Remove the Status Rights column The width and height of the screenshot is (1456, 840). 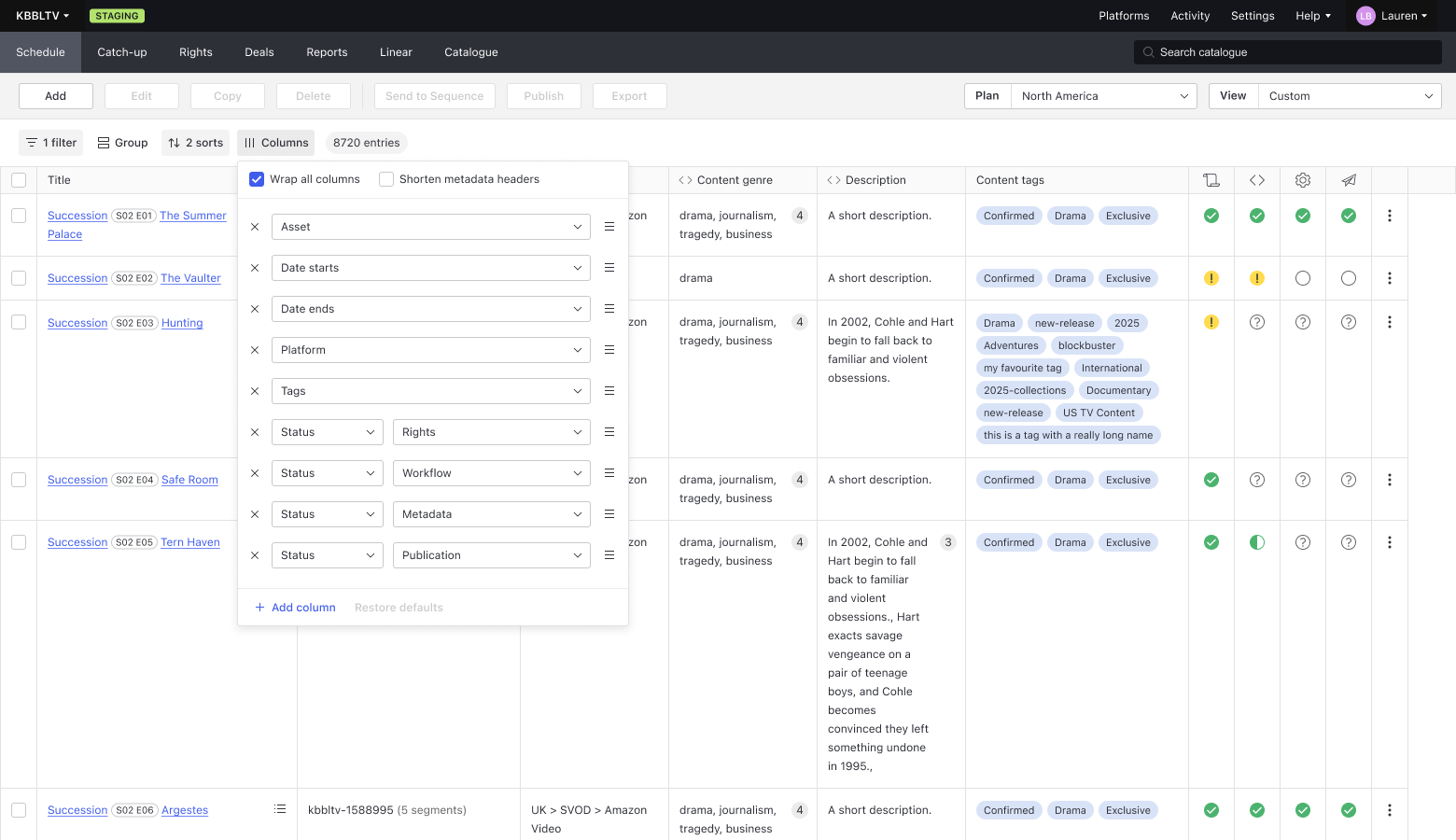[255, 432]
